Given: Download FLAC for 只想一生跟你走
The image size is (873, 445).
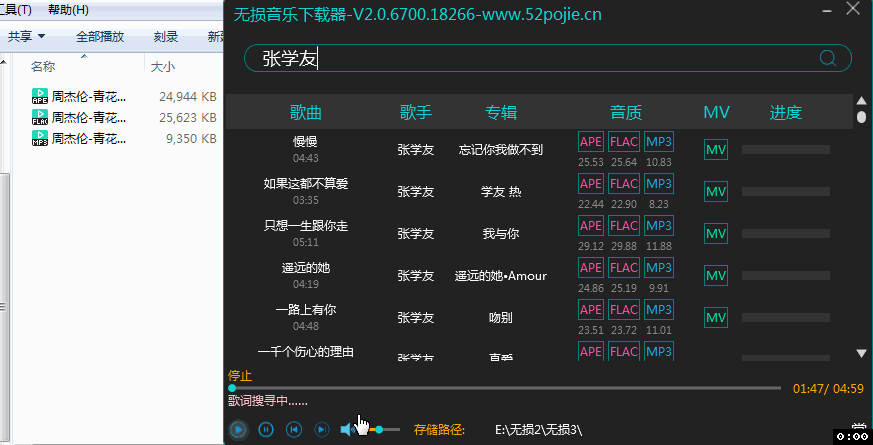Looking at the screenshot, I should click(x=624, y=226).
